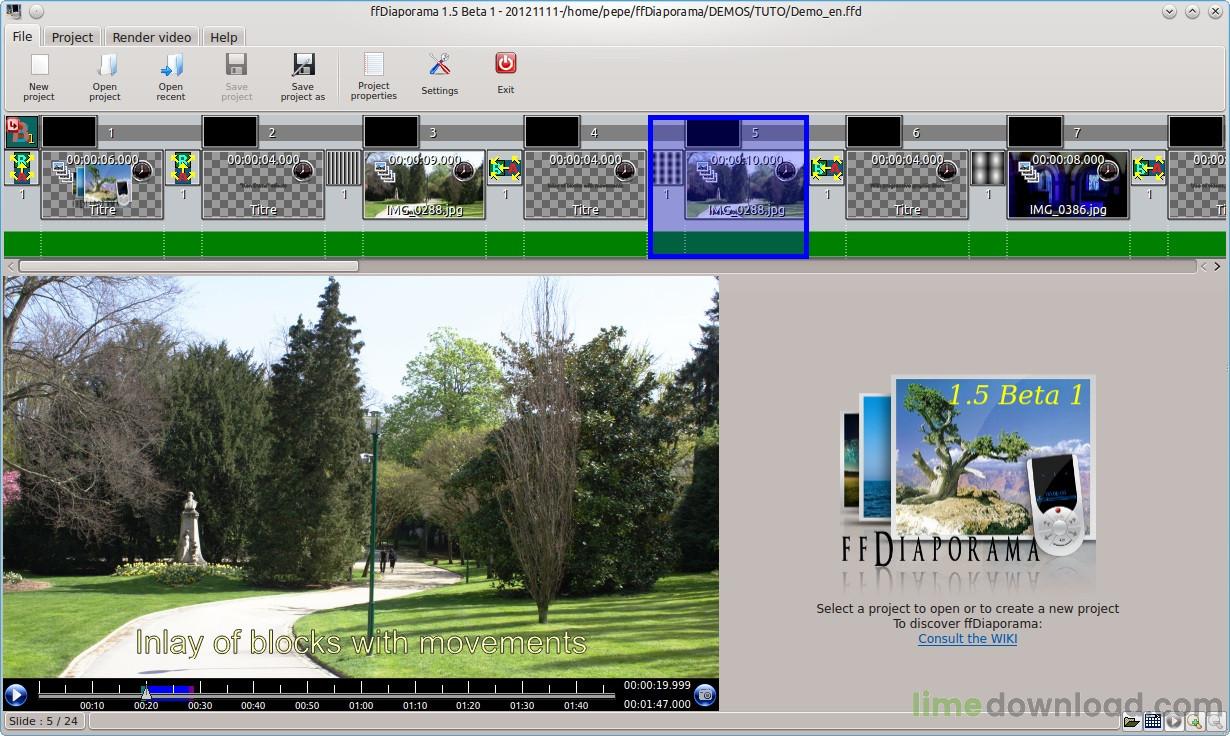Click the zoom-in magnifier icon in the status bar

[1194, 721]
